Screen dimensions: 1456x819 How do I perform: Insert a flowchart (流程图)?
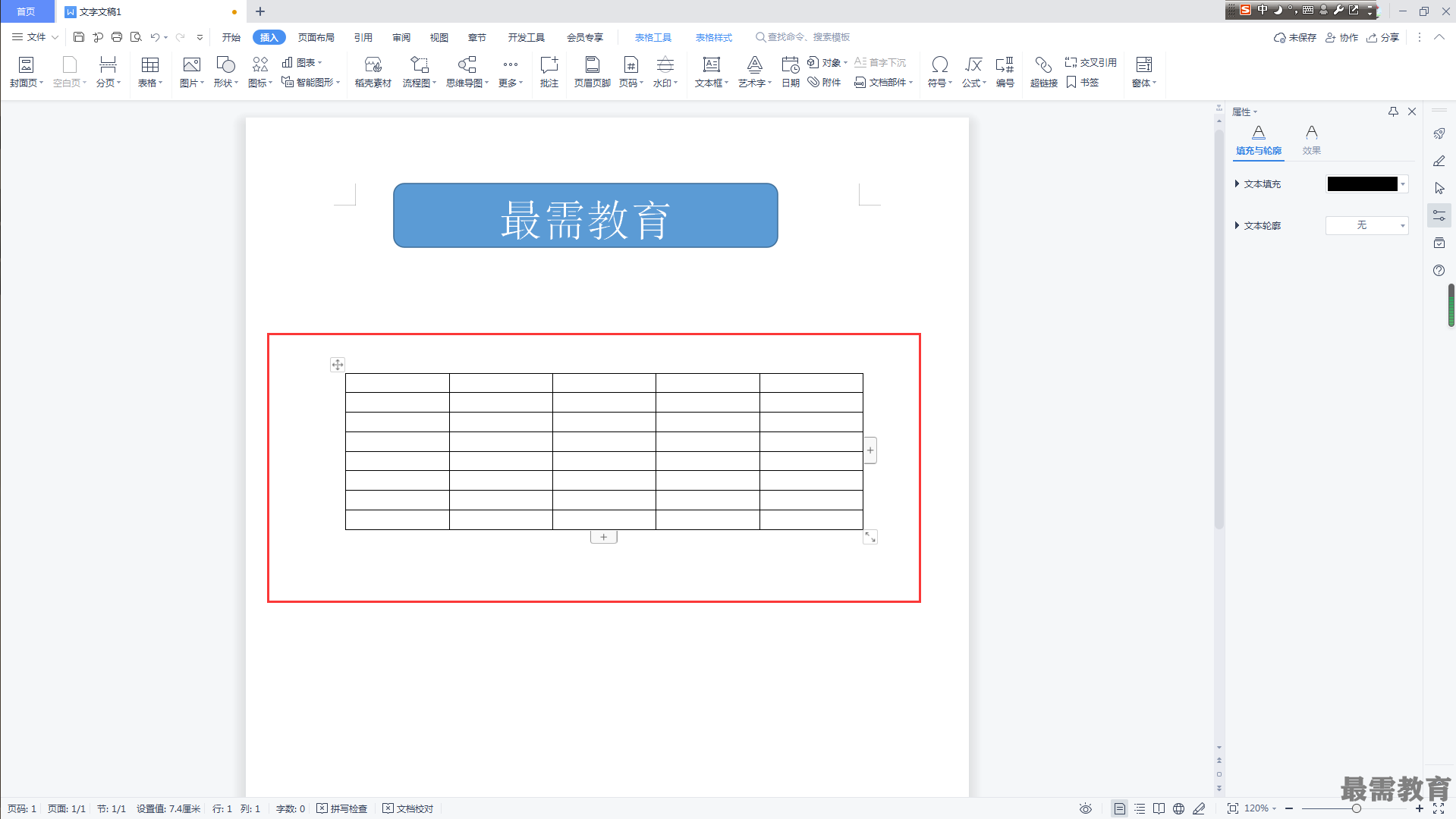[420, 72]
